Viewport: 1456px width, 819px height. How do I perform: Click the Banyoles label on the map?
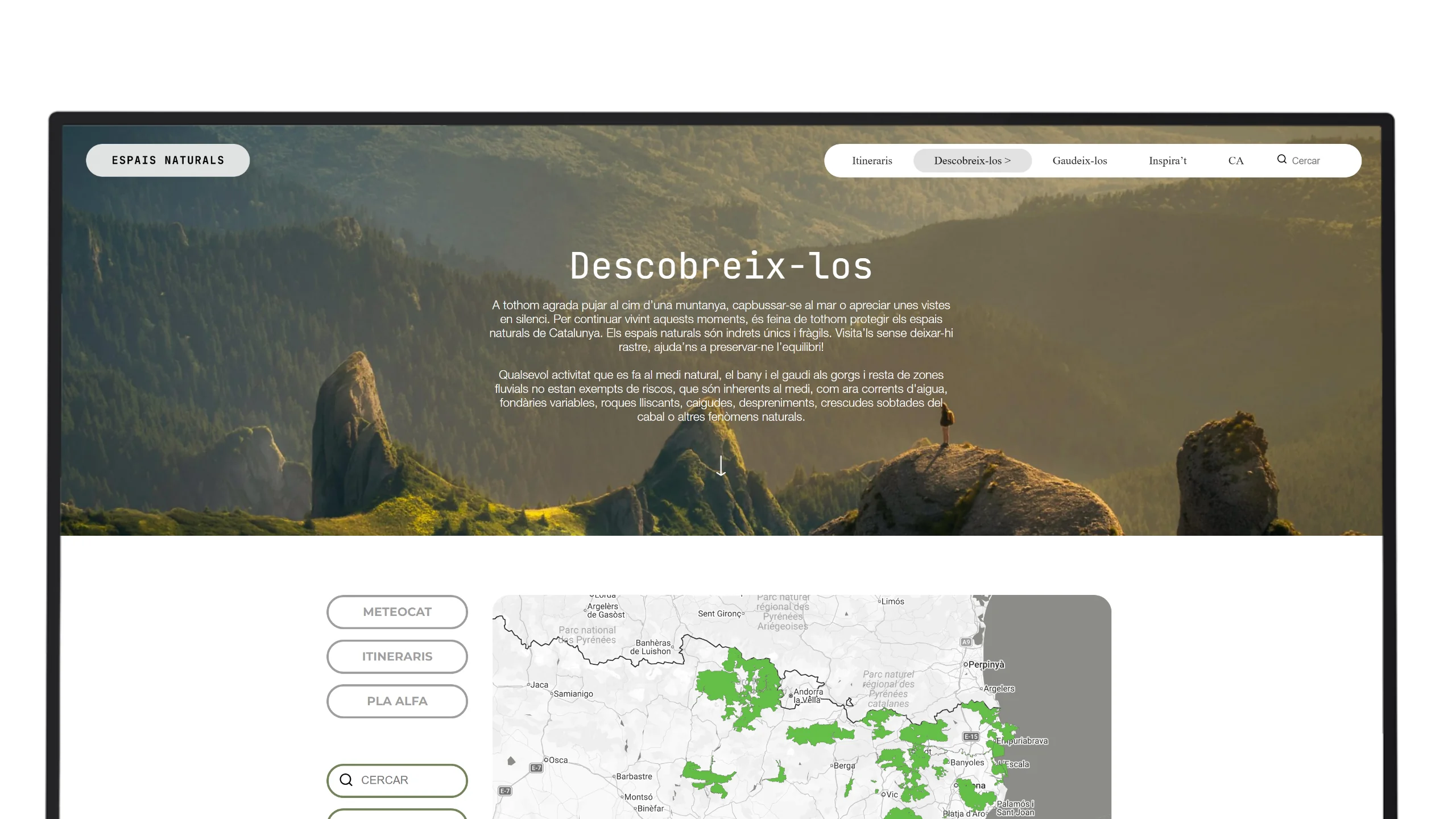(x=967, y=762)
